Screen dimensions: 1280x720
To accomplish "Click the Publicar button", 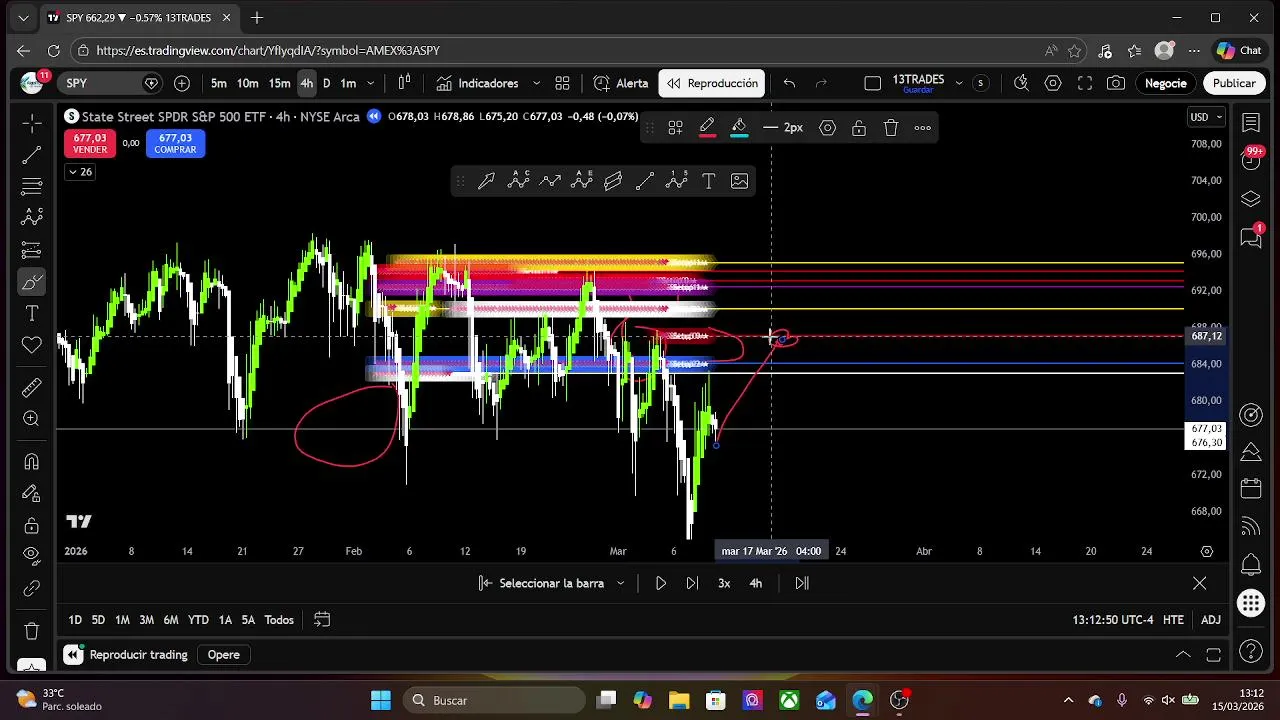I will (1234, 83).
